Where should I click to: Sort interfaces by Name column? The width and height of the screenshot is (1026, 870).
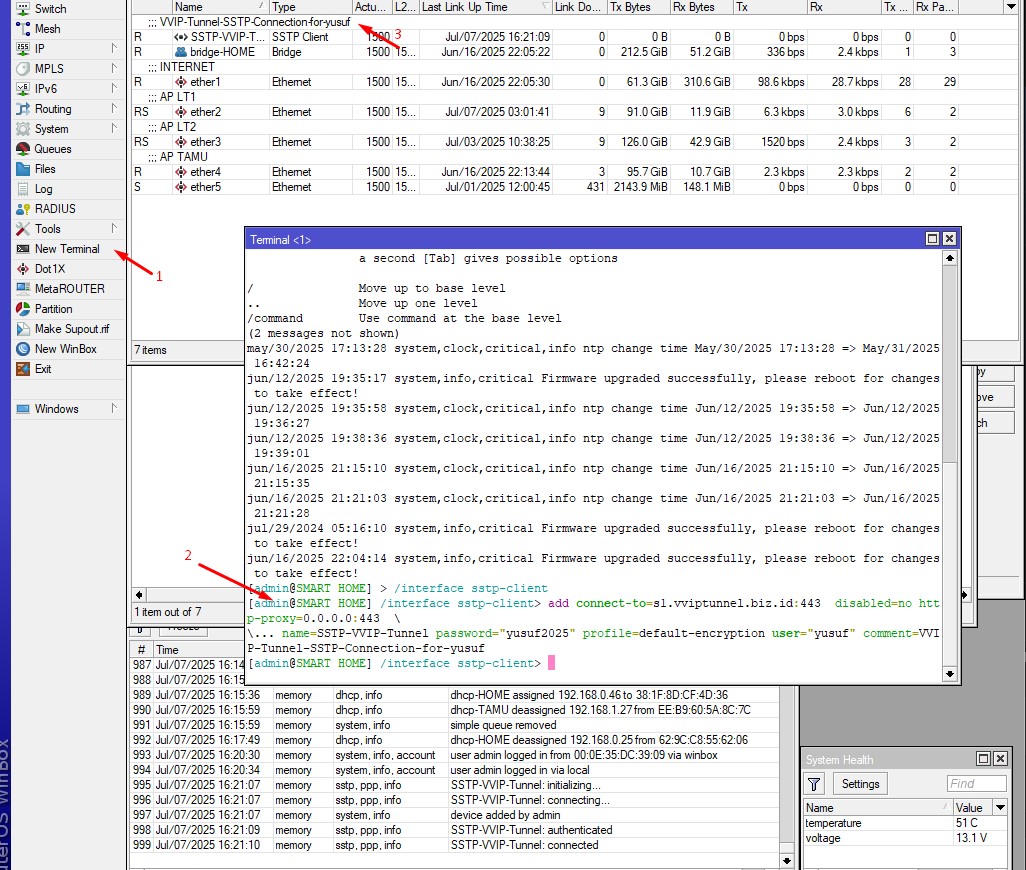click(x=220, y=7)
